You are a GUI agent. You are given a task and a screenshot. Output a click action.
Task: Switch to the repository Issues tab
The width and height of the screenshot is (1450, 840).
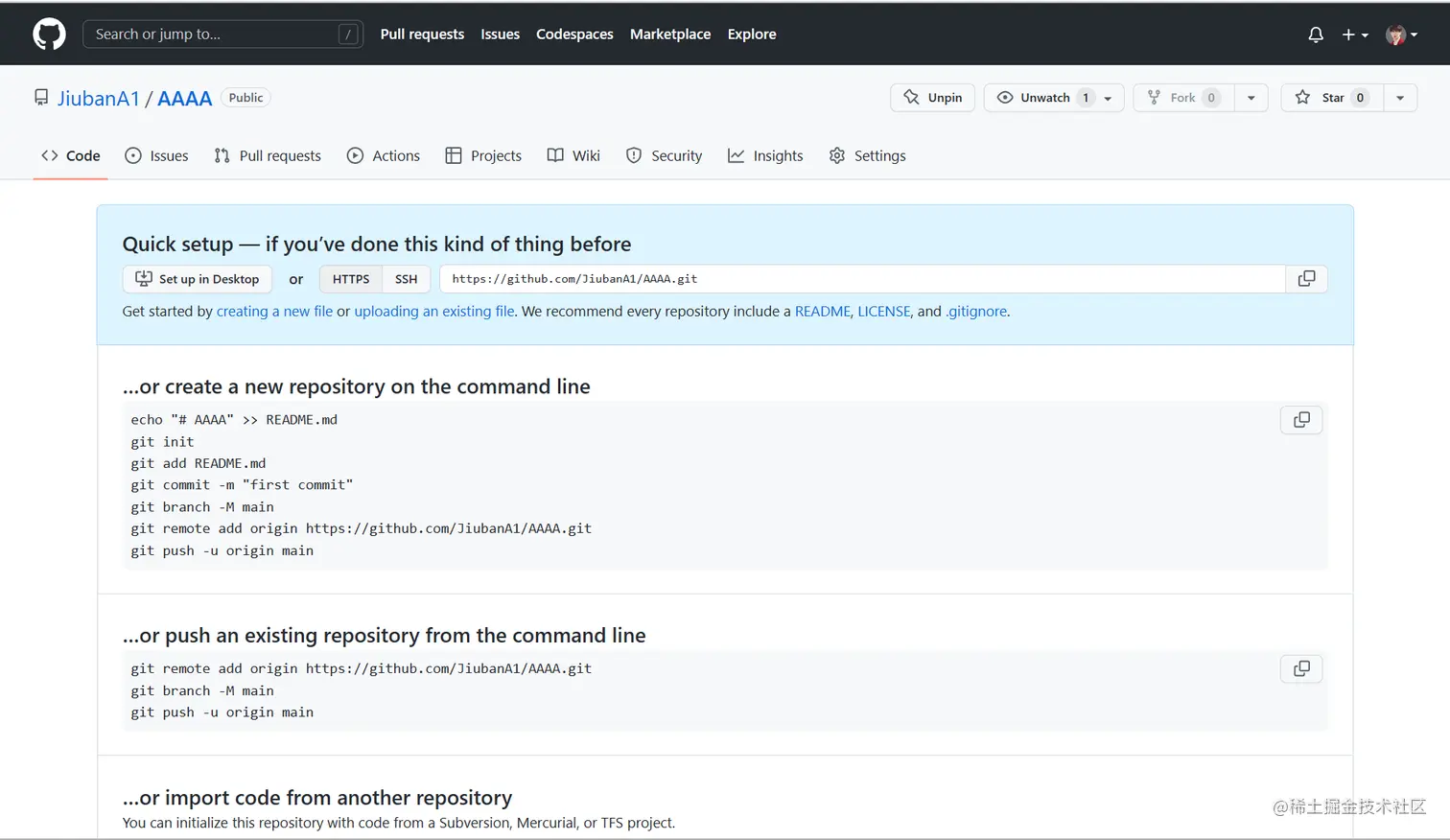point(157,155)
